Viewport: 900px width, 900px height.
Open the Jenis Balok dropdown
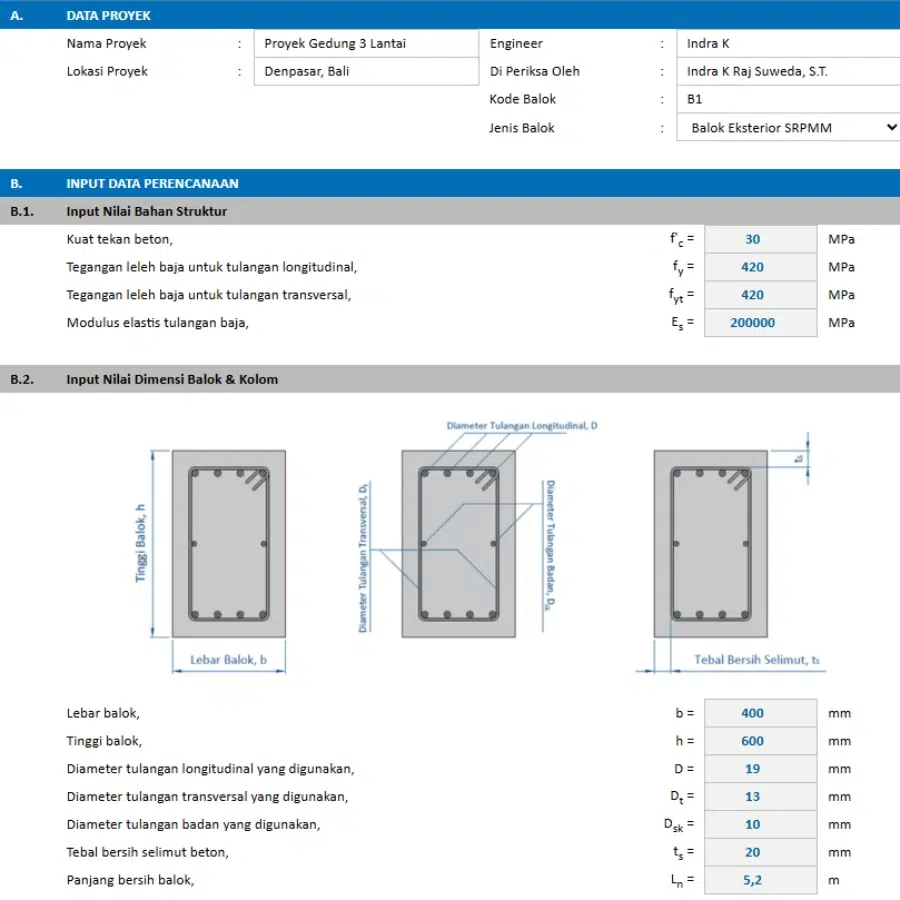[788, 127]
